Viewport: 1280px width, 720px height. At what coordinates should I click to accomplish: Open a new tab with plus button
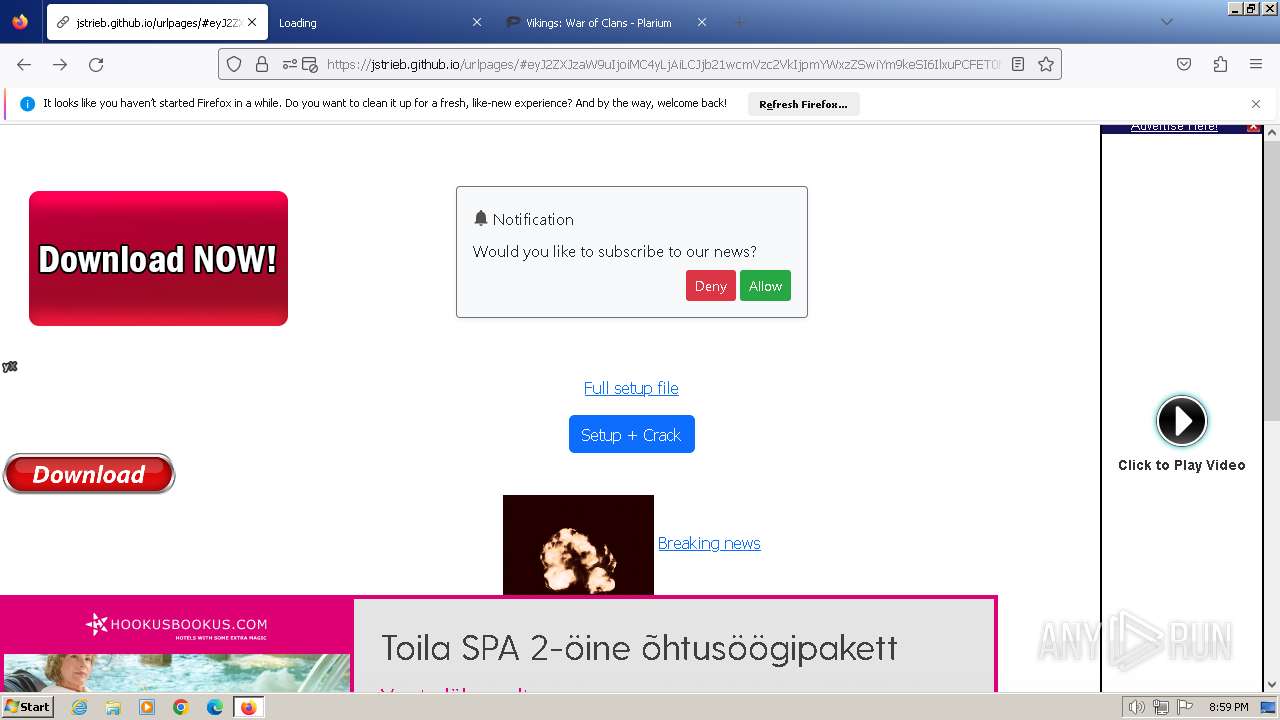[740, 22]
